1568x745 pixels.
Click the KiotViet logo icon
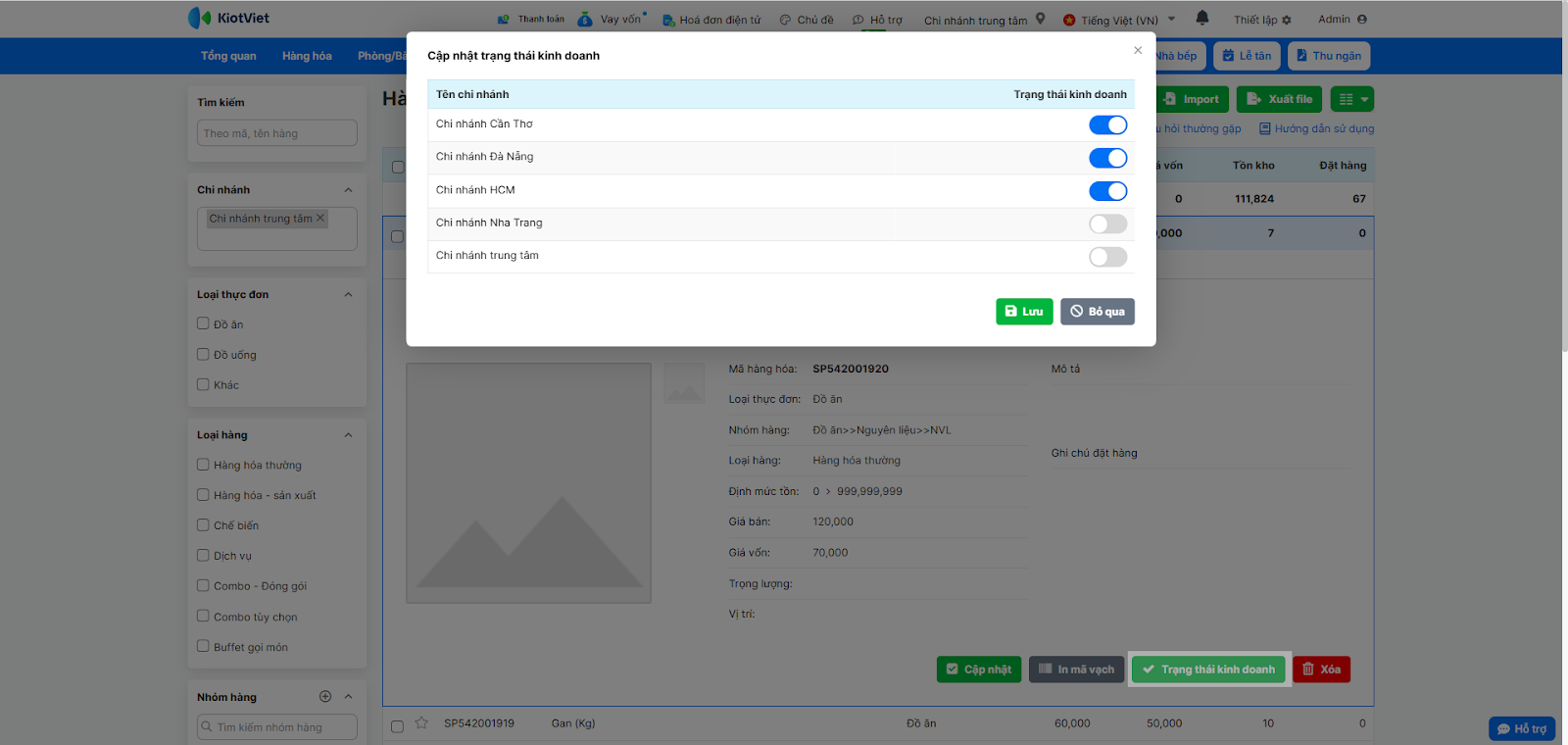(x=200, y=18)
